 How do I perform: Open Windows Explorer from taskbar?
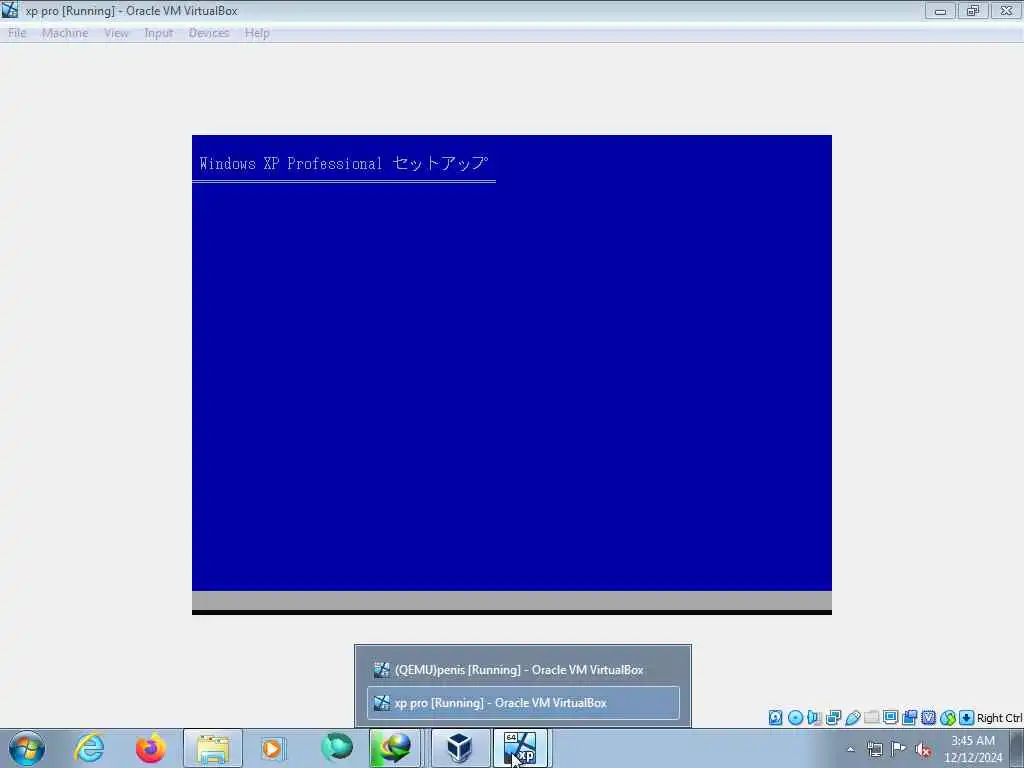click(213, 748)
